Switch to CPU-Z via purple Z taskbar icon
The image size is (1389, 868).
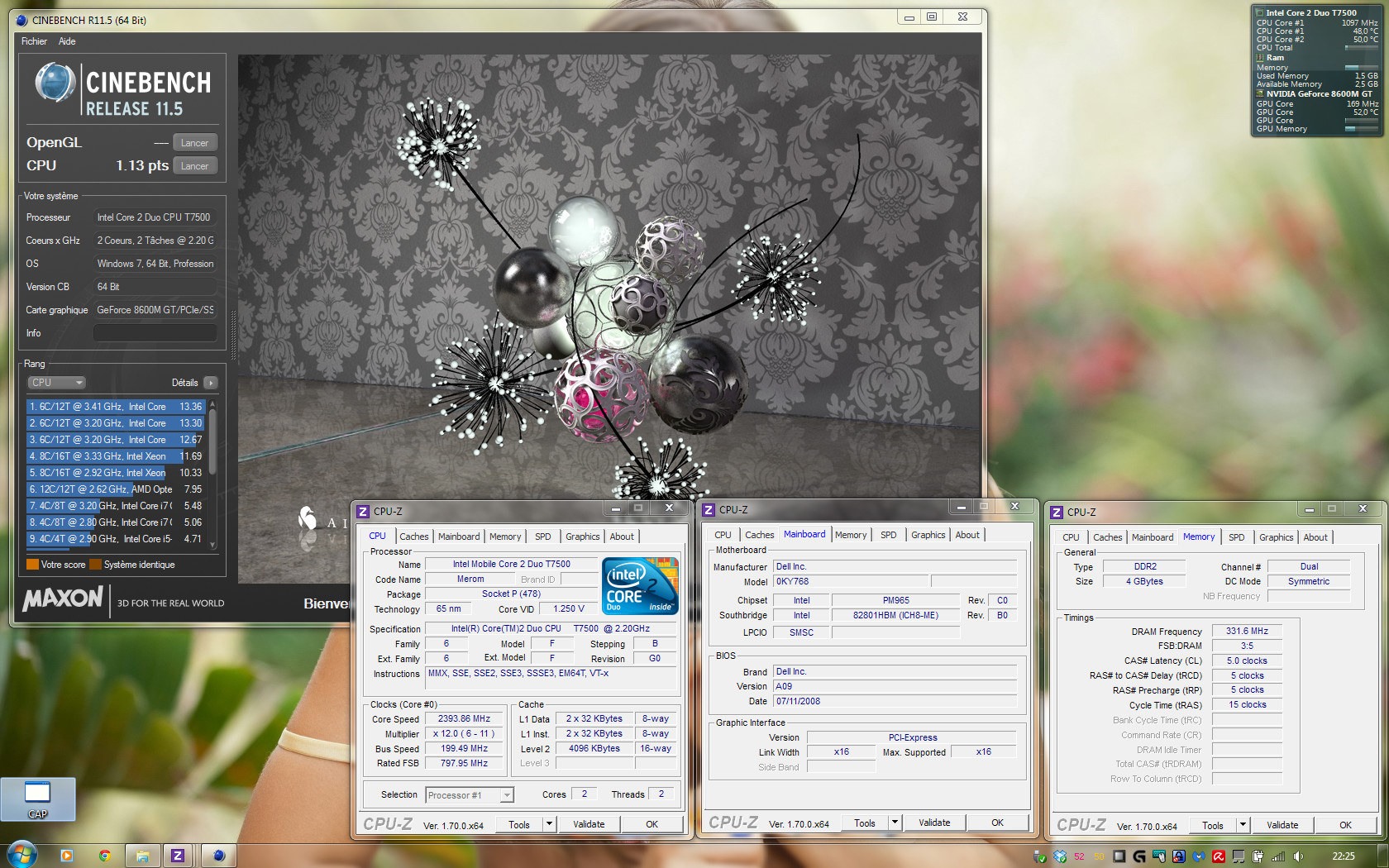point(177,856)
